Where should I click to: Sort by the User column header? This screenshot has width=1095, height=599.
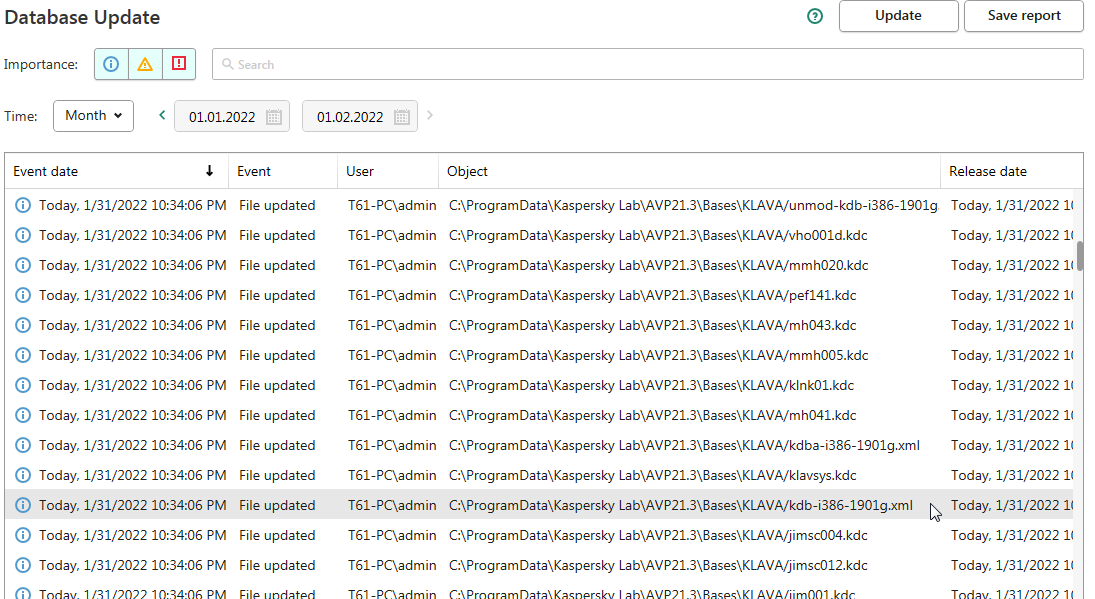point(388,171)
